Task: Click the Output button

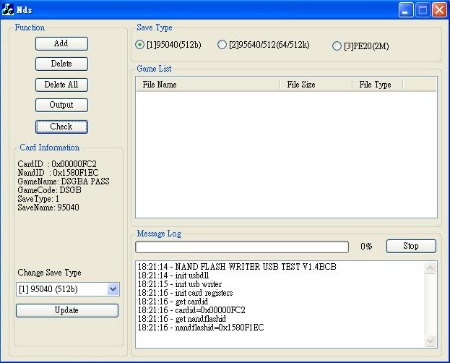Action: [x=61, y=105]
